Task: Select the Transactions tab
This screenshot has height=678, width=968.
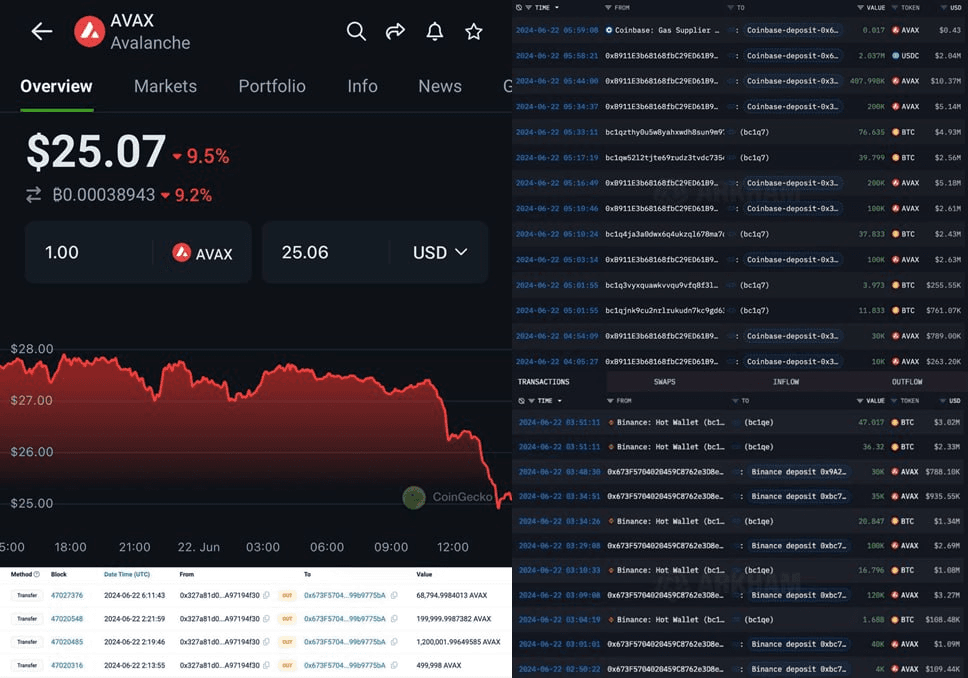Action: [x=544, y=382]
